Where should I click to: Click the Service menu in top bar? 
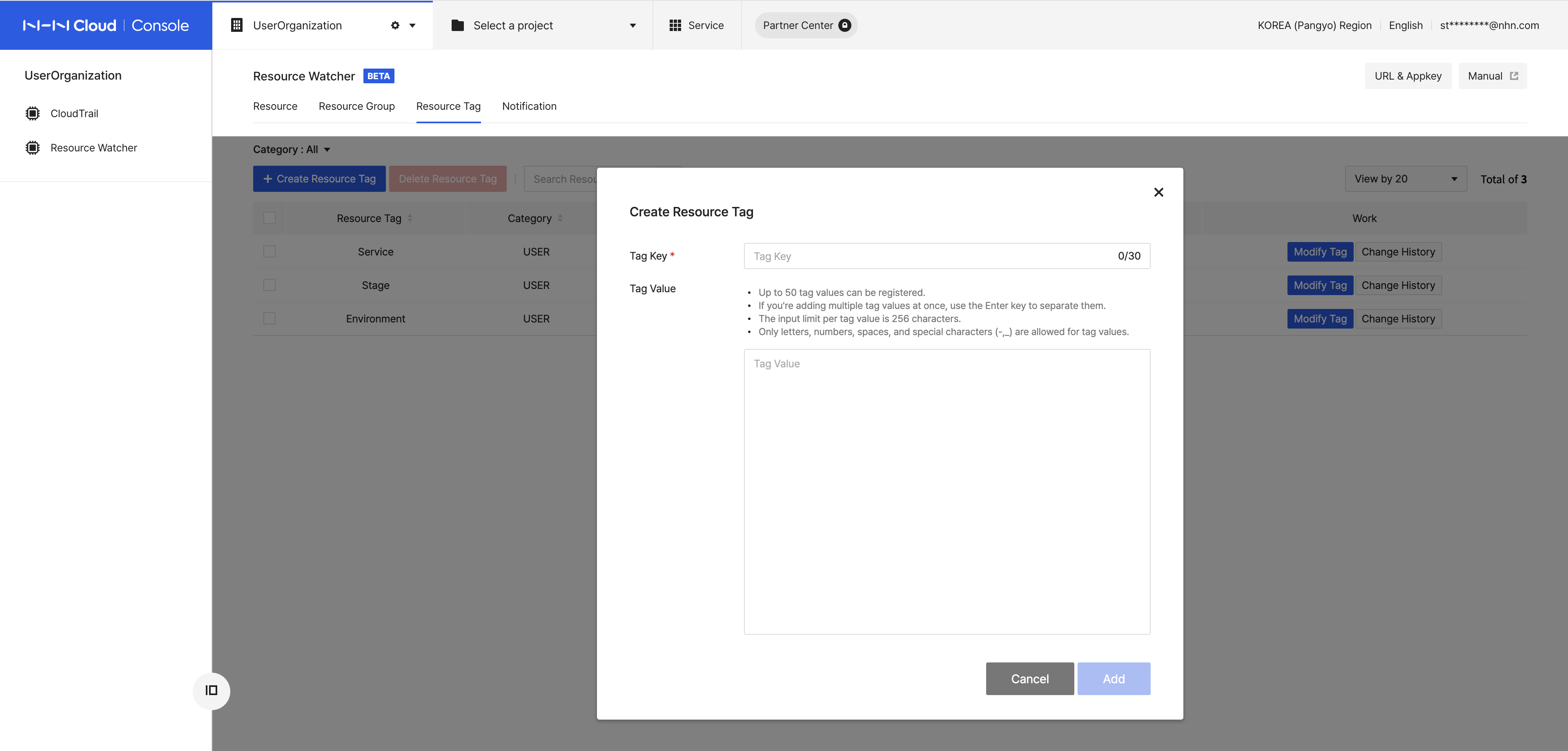click(697, 26)
